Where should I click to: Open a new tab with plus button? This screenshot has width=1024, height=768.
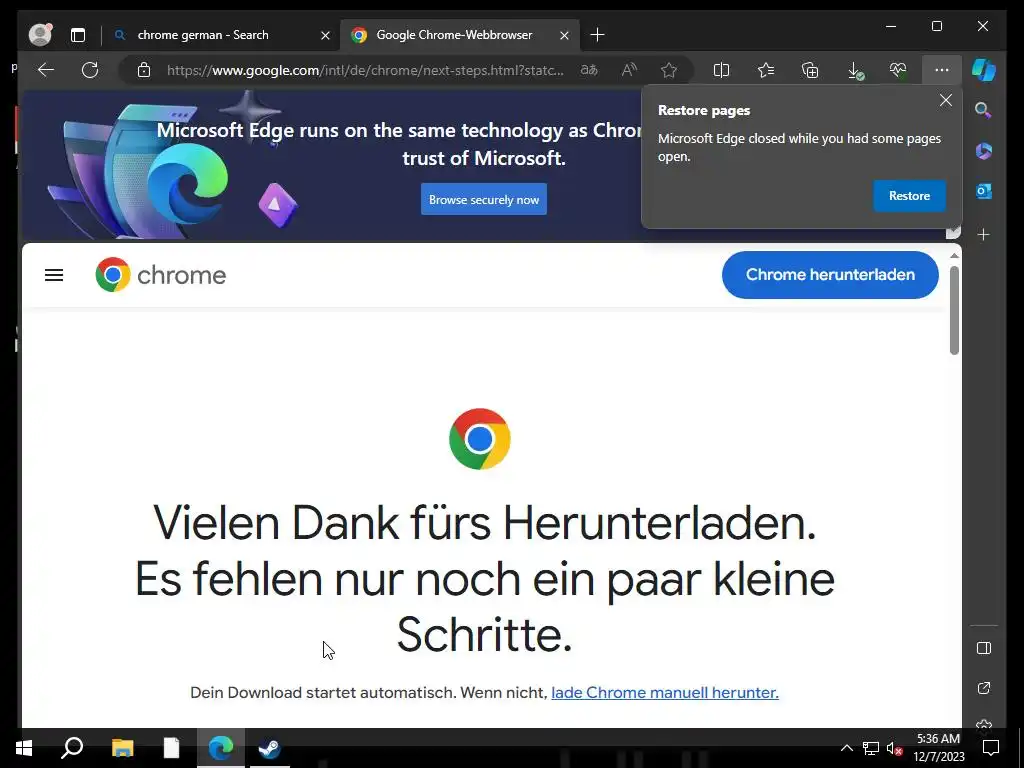coord(597,35)
